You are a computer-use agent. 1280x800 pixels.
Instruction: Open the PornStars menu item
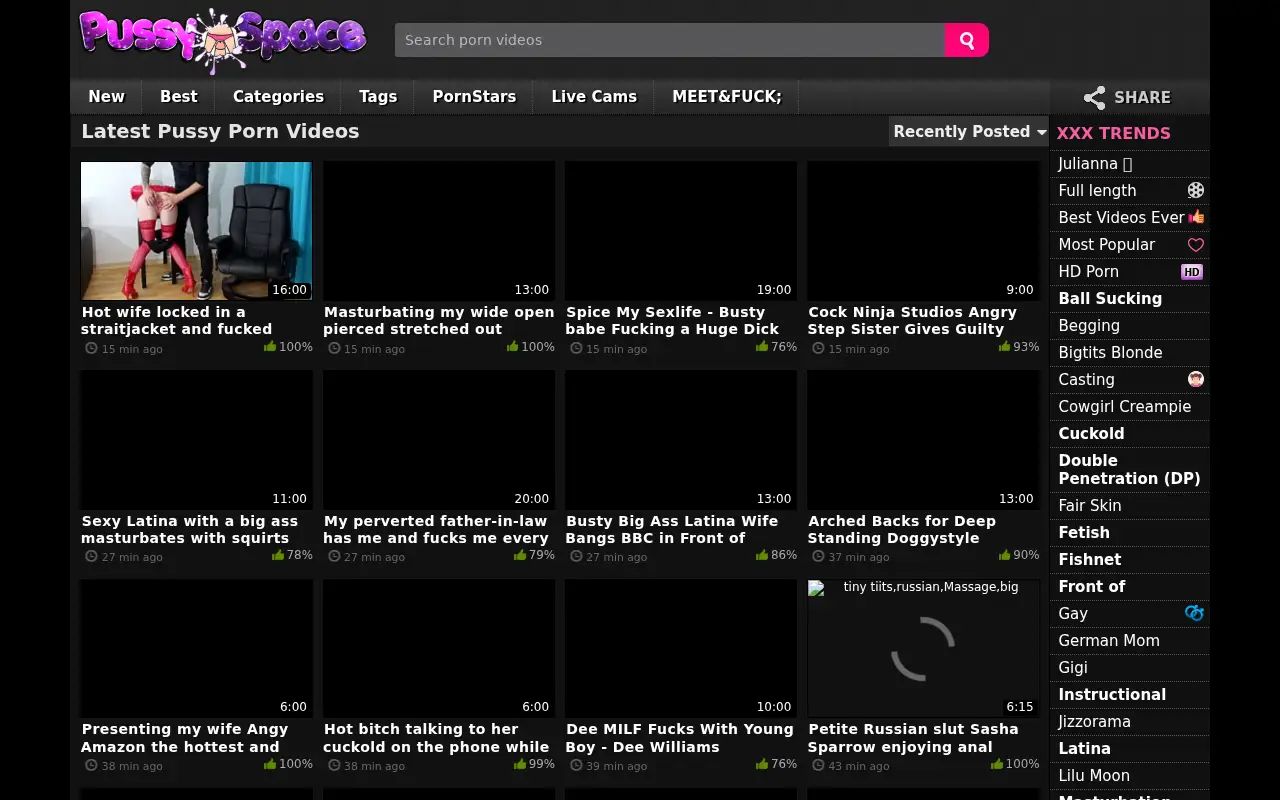474,97
